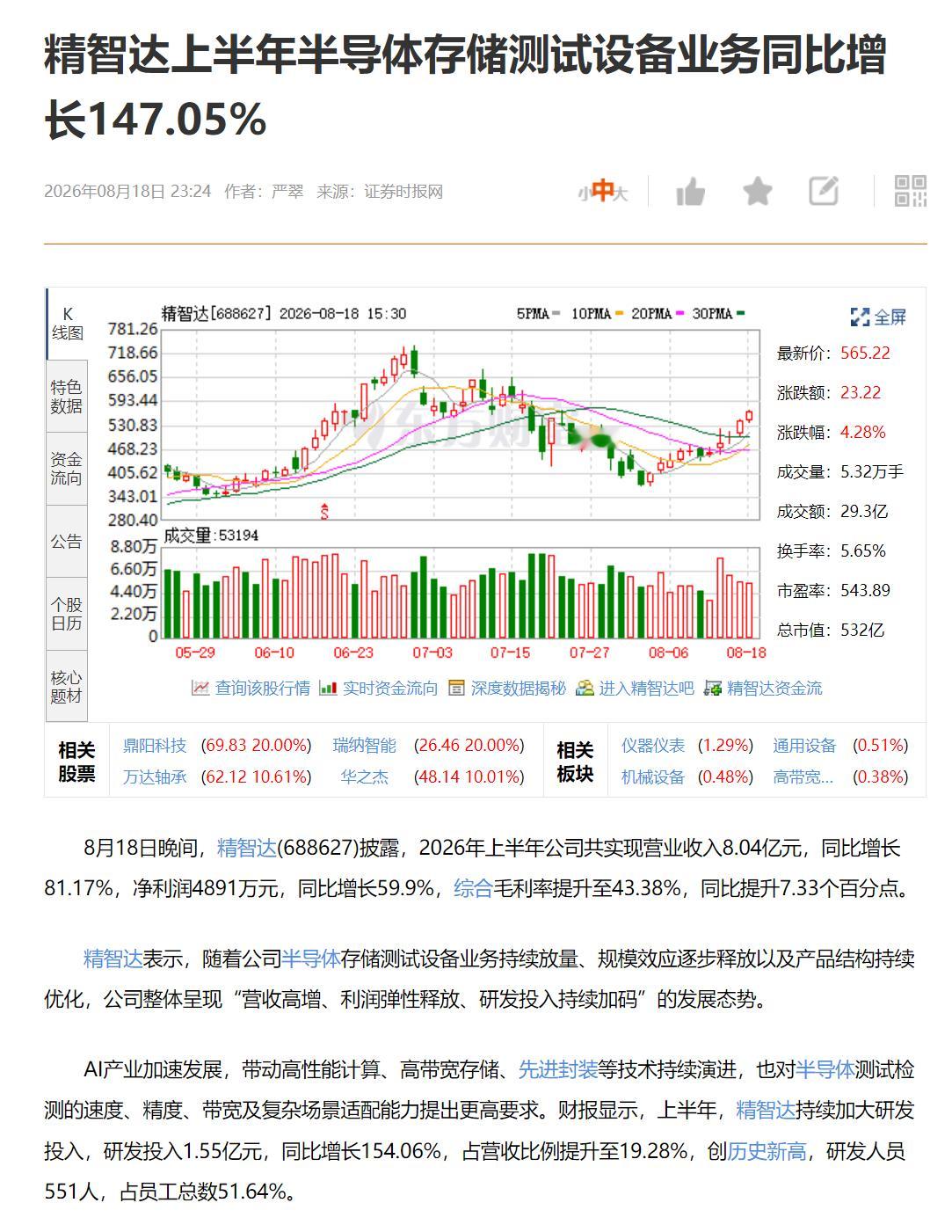The height and width of the screenshot is (1232, 952).
Task: Open sector 仪器仪表
Action: pyautogui.click(x=653, y=746)
